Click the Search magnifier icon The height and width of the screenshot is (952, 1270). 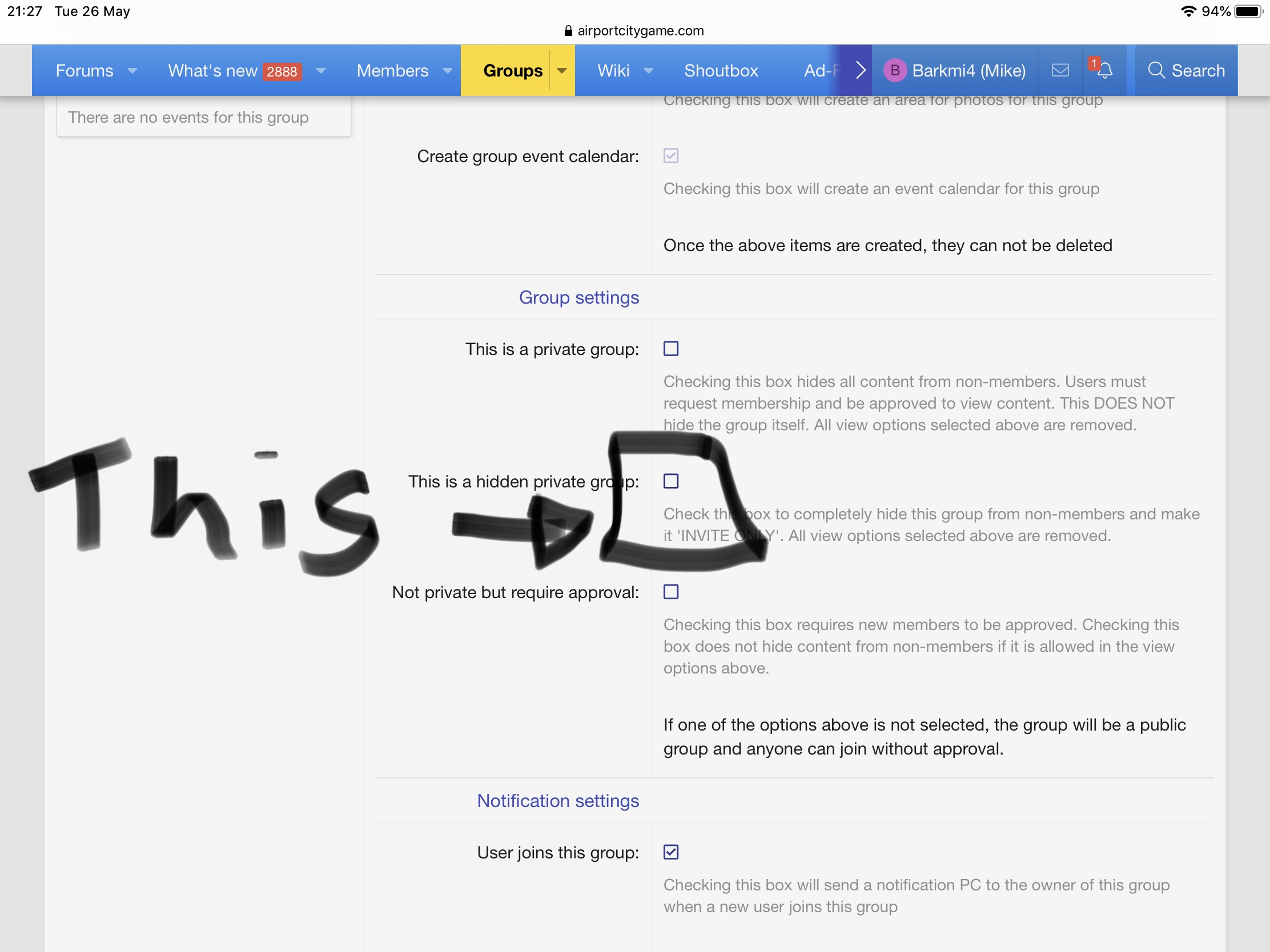[1156, 71]
